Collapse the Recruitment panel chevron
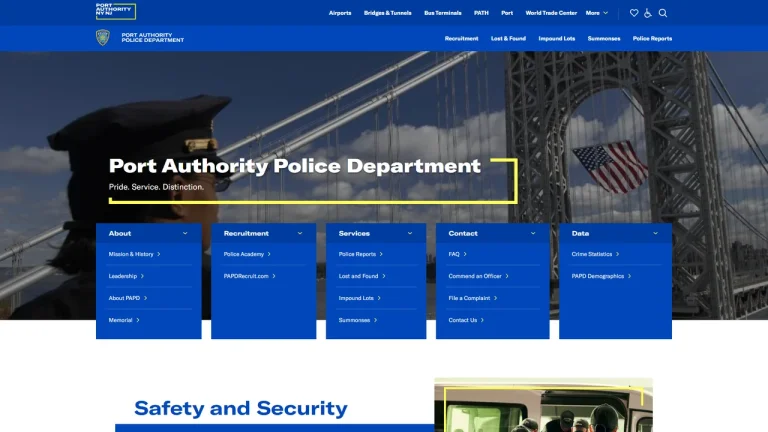768x432 pixels. (x=300, y=233)
